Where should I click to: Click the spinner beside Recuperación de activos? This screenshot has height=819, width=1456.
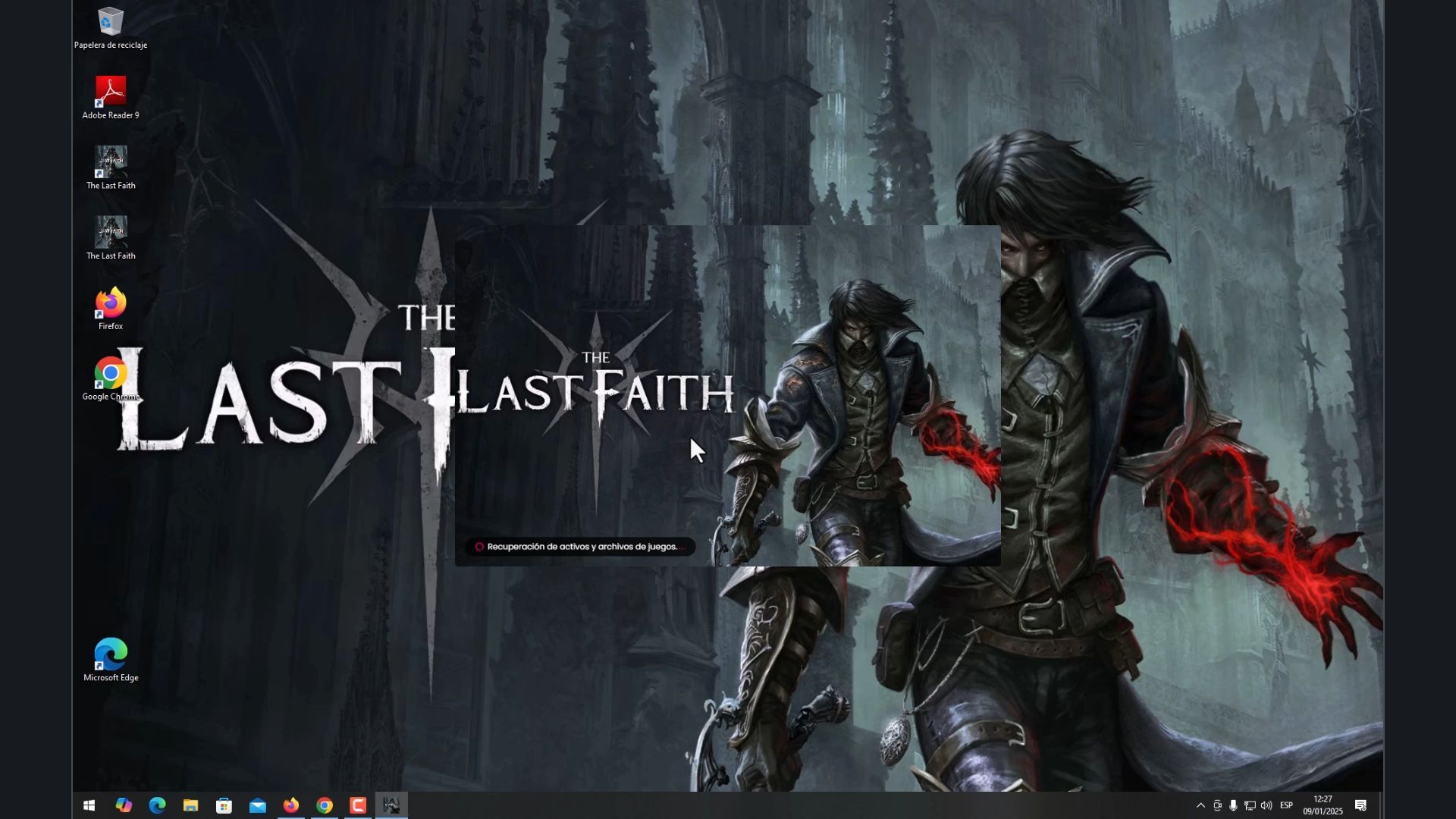pos(479,547)
